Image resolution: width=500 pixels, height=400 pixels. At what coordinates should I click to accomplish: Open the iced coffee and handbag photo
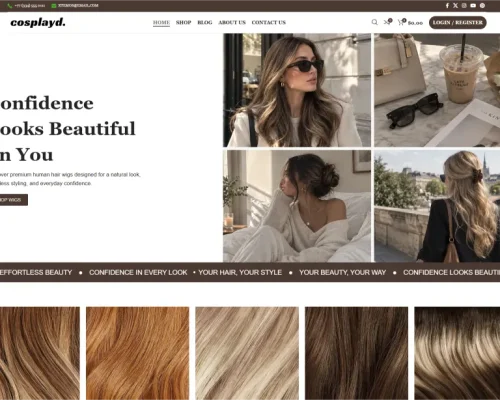click(437, 90)
